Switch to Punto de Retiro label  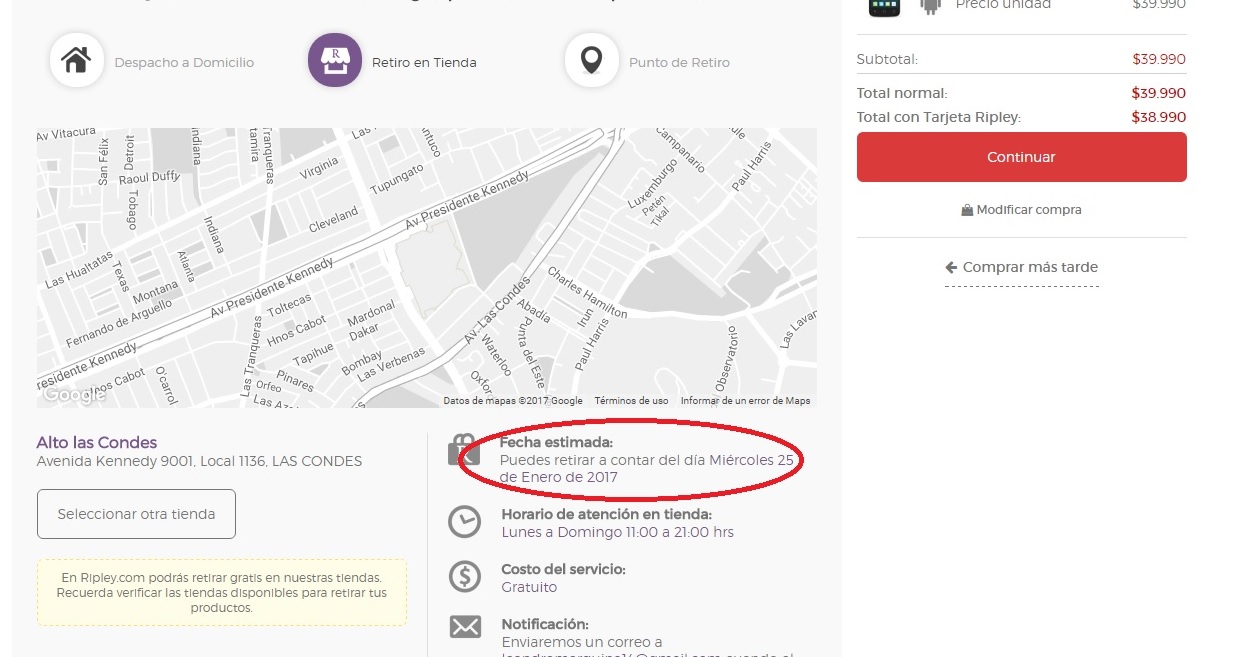pyautogui.click(x=679, y=62)
